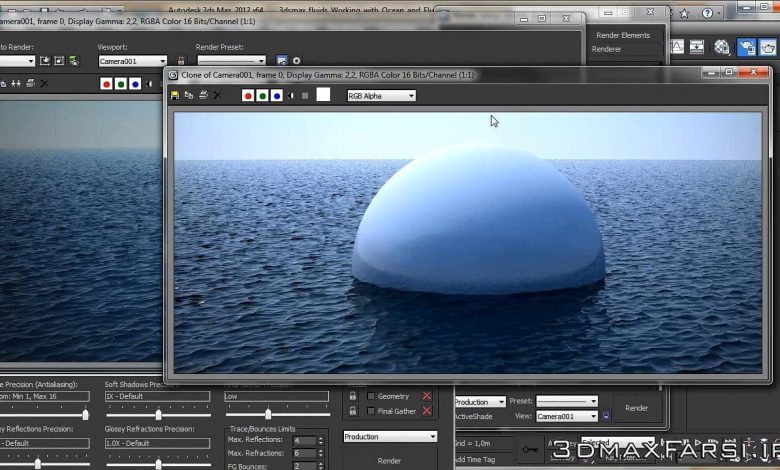Viewport: 780px width, 470px height.
Task: Click the Soft Shadows '1X - Default' field
Action: (157, 396)
